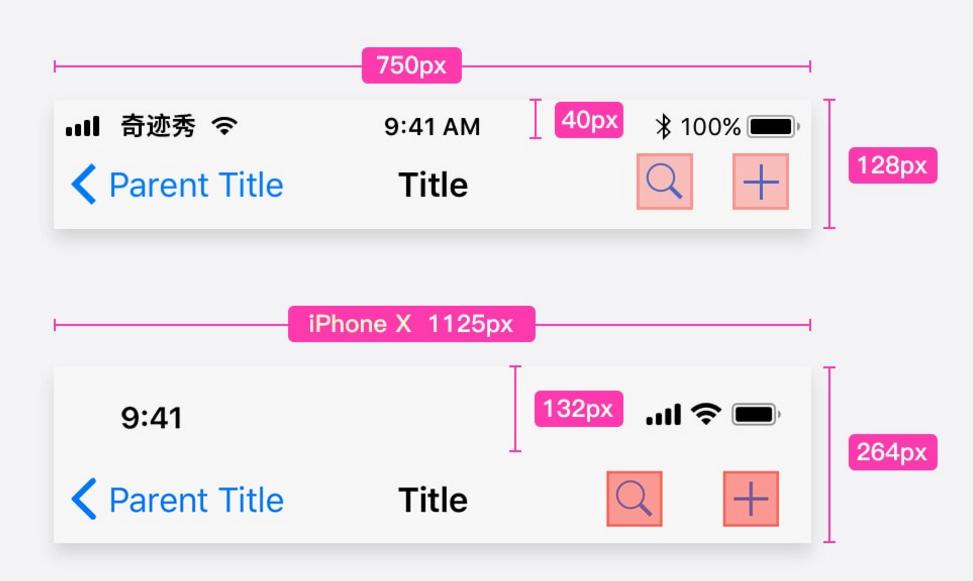The image size is (973, 581).
Task: Click the Bluetooth icon beside 100%
Action: [663, 127]
